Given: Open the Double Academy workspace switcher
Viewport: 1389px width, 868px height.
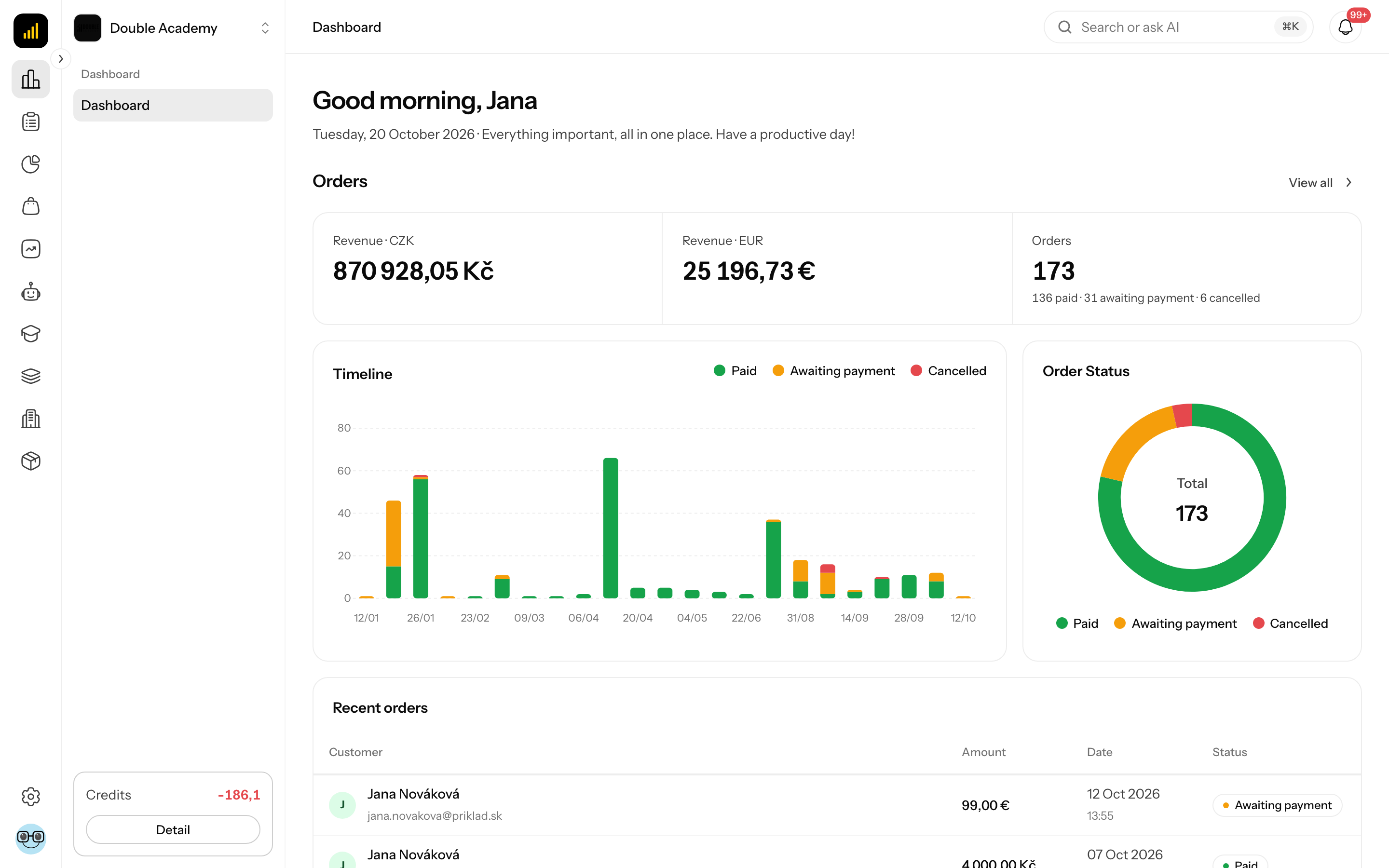Looking at the screenshot, I should tap(173, 28).
